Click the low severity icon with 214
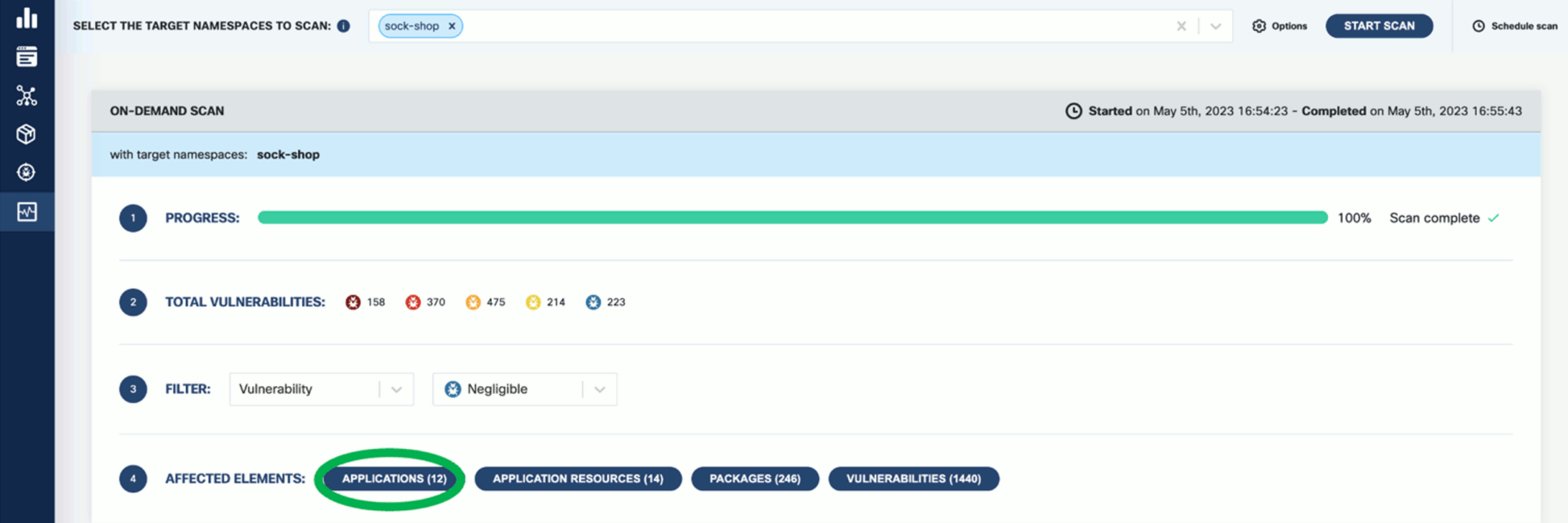The height and width of the screenshot is (523, 1568). (533, 302)
